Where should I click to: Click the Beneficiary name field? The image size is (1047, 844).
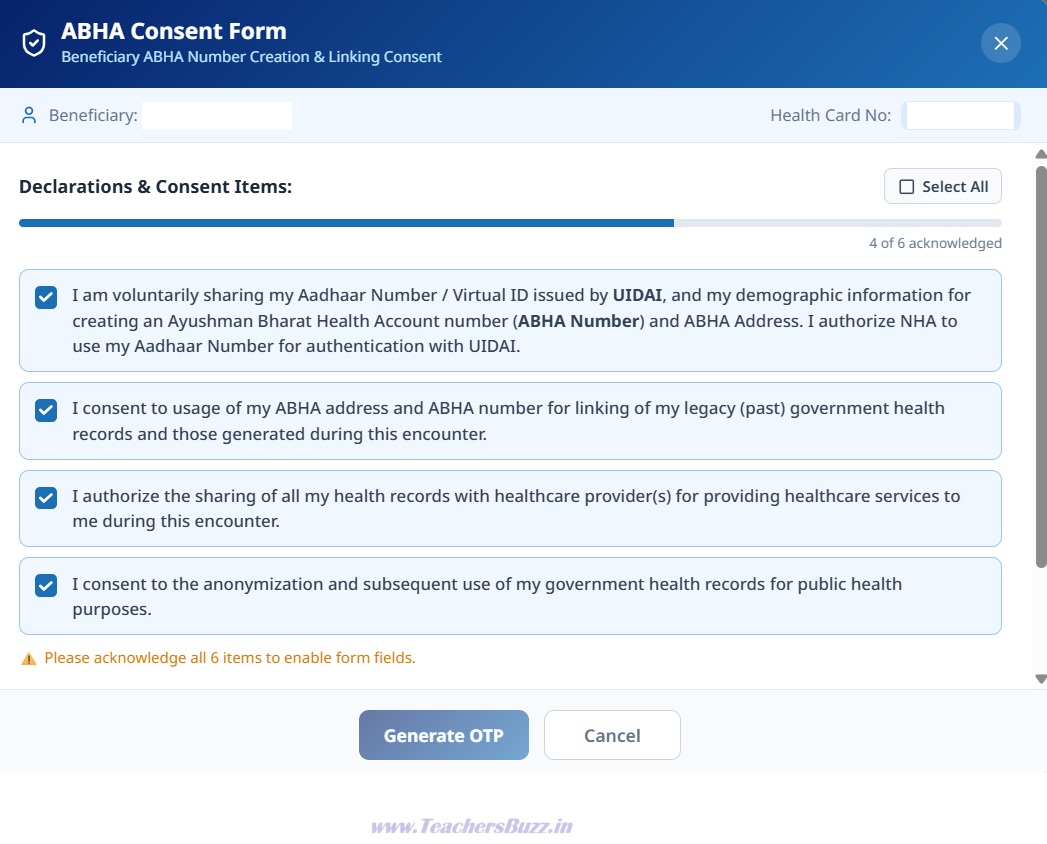click(x=217, y=116)
